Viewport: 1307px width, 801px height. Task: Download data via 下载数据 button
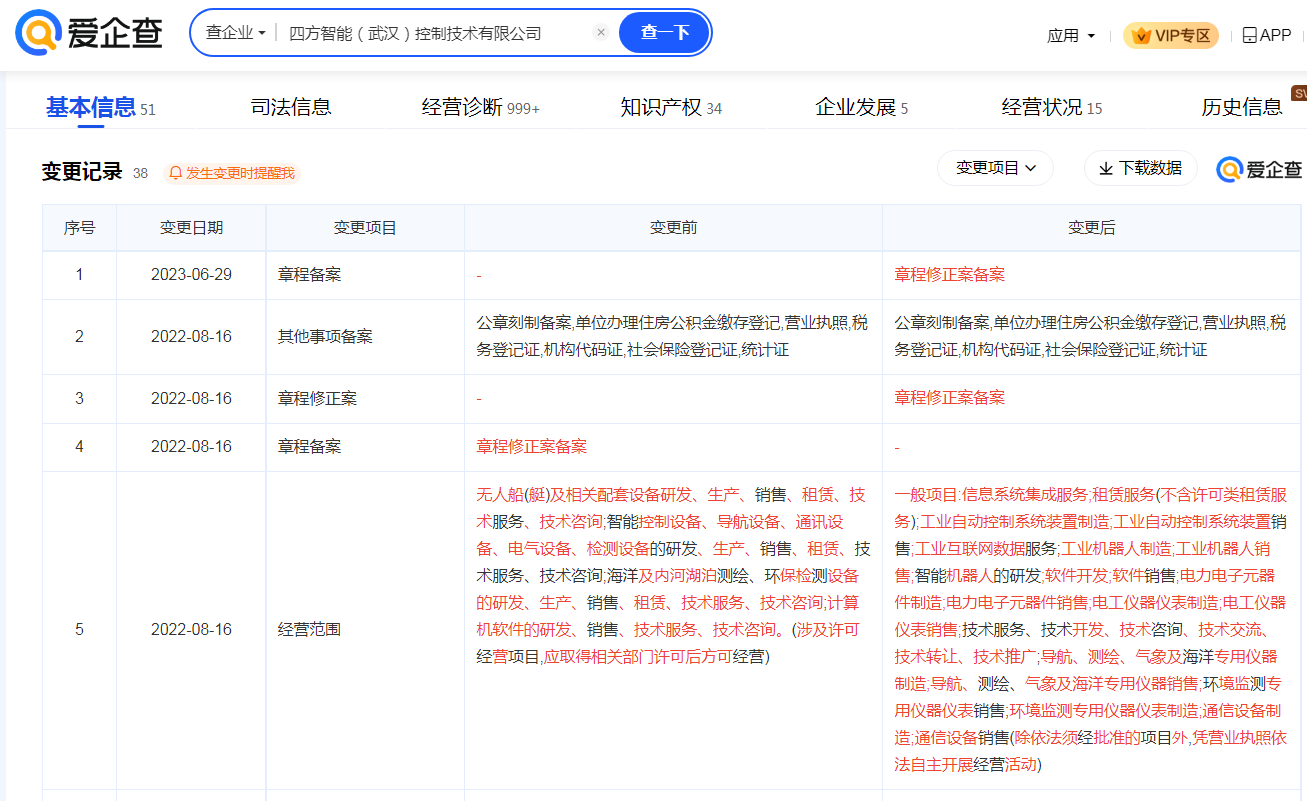point(1140,168)
